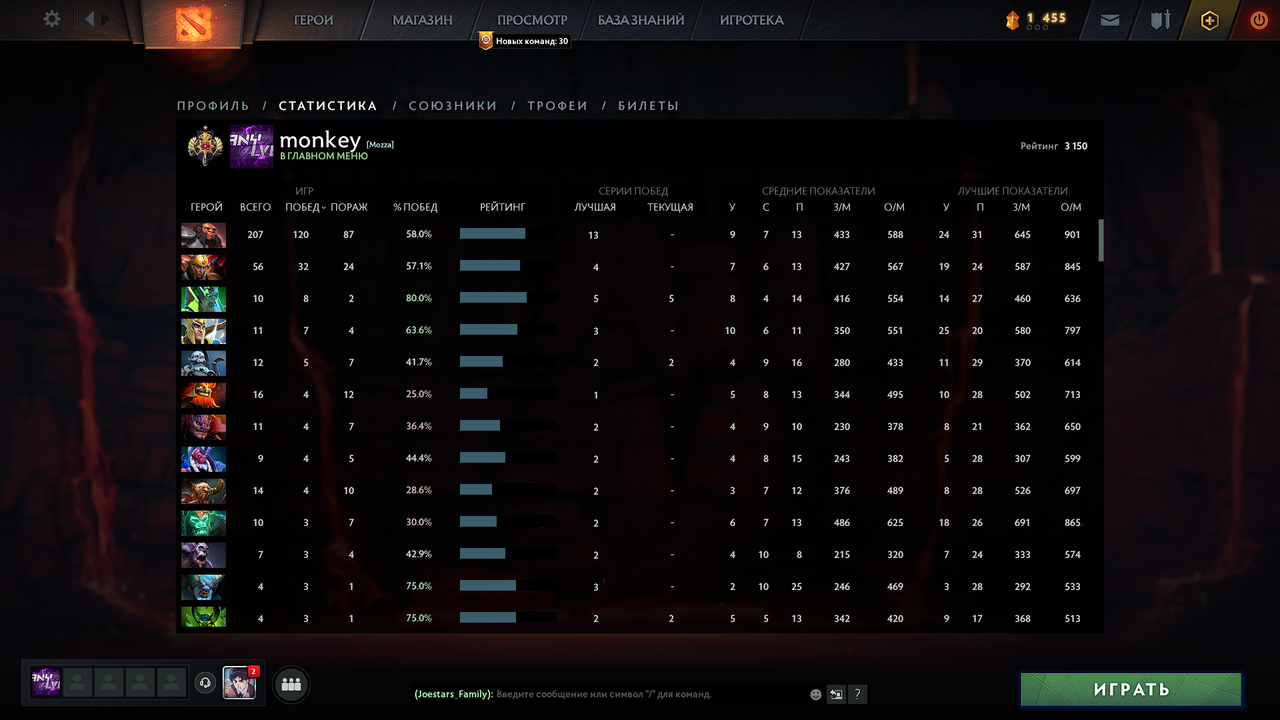Switch to the СОЮЗНИКИ tab
The width and height of the screenshot is (1280, 720).
[x=453, y=105]
